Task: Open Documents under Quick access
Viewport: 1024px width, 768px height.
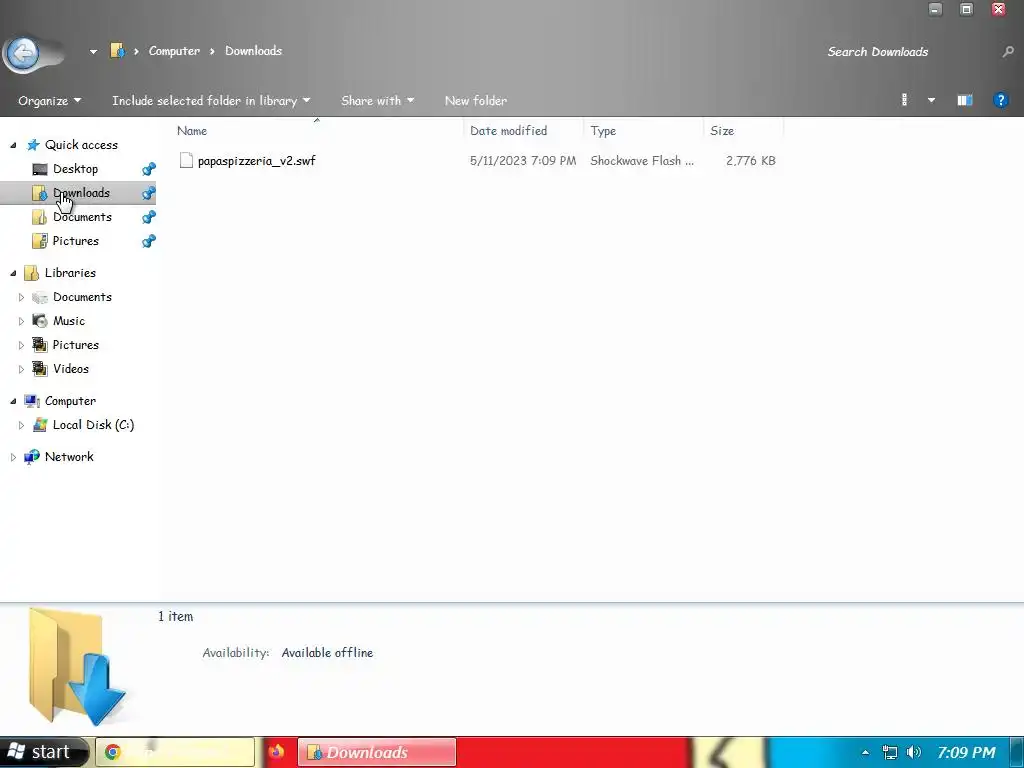Action: click(x=82, y=217)
